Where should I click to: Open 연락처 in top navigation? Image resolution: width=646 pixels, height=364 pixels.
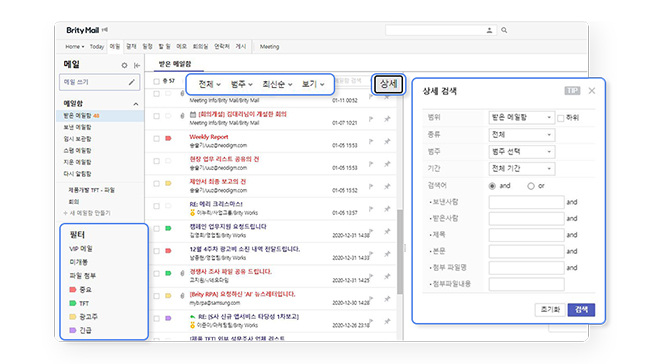[222, 47]
